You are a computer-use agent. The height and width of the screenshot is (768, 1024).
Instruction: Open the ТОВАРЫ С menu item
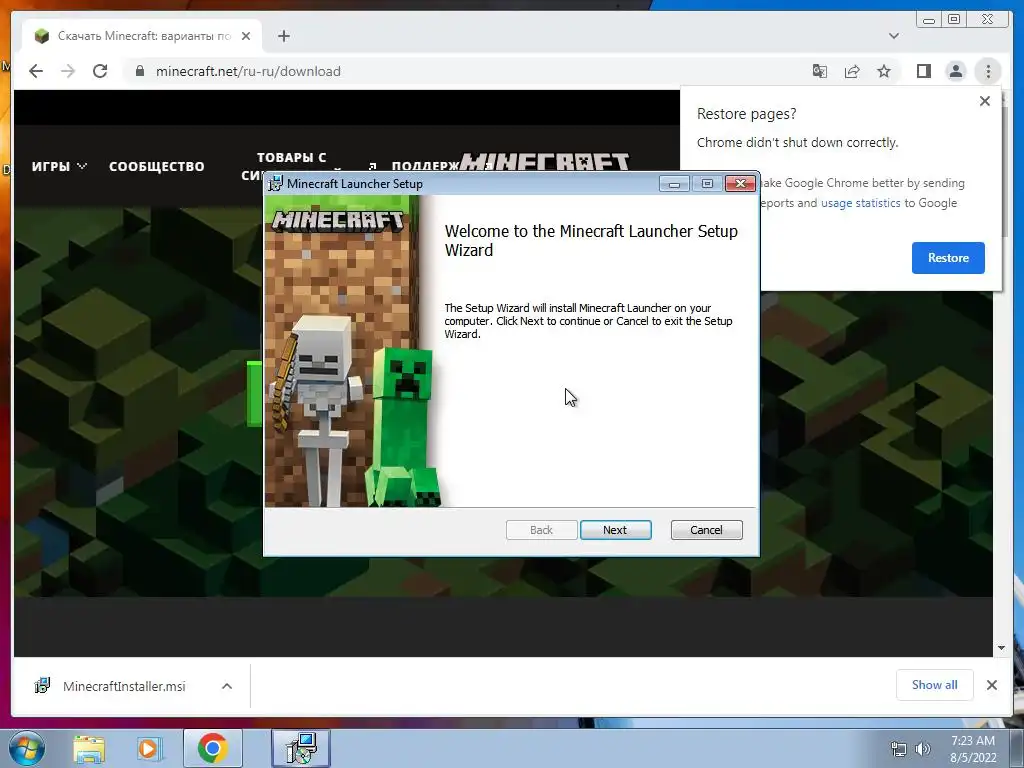point(291,157)
